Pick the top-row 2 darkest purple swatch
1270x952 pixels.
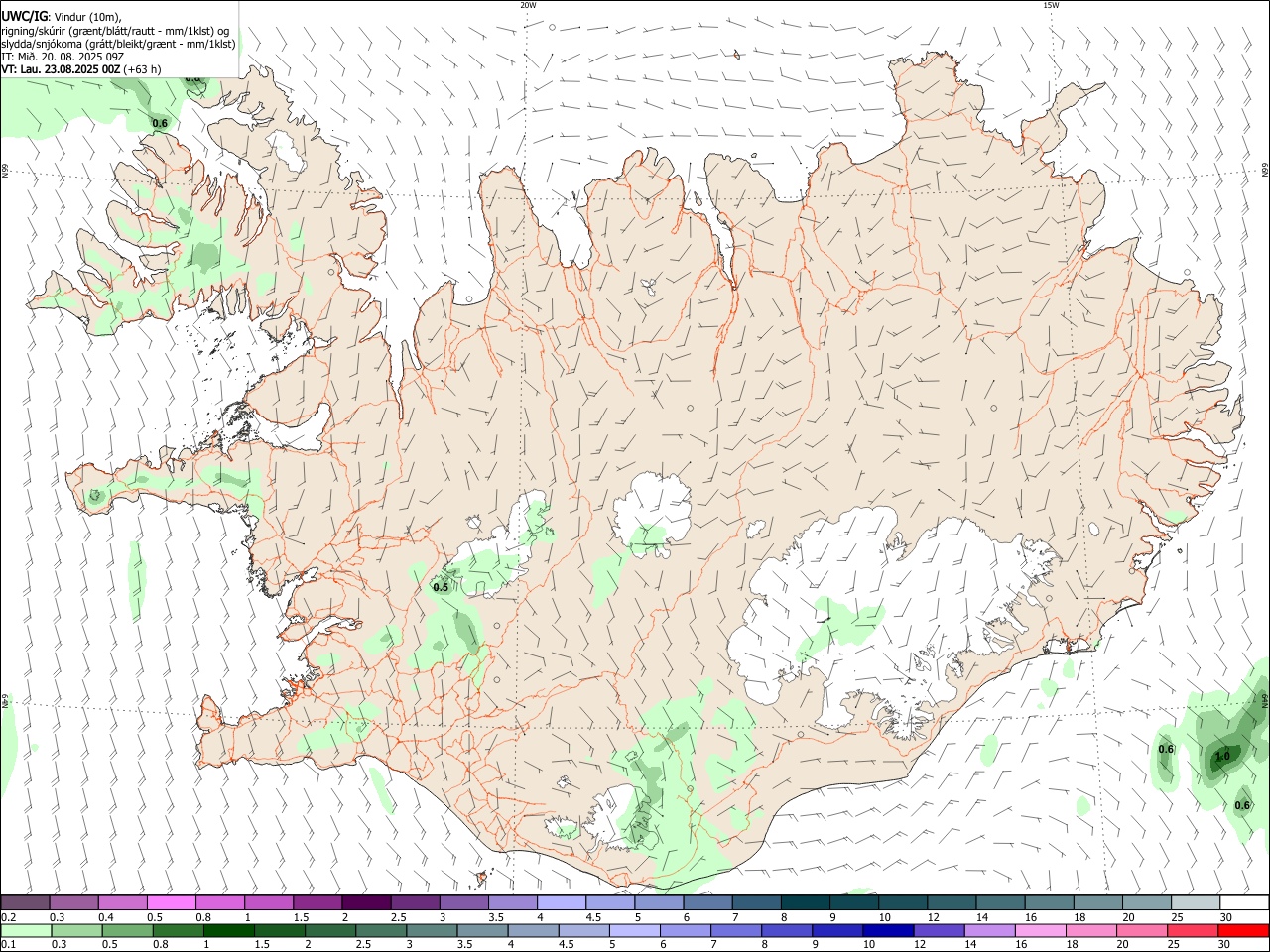pos(365,902)
